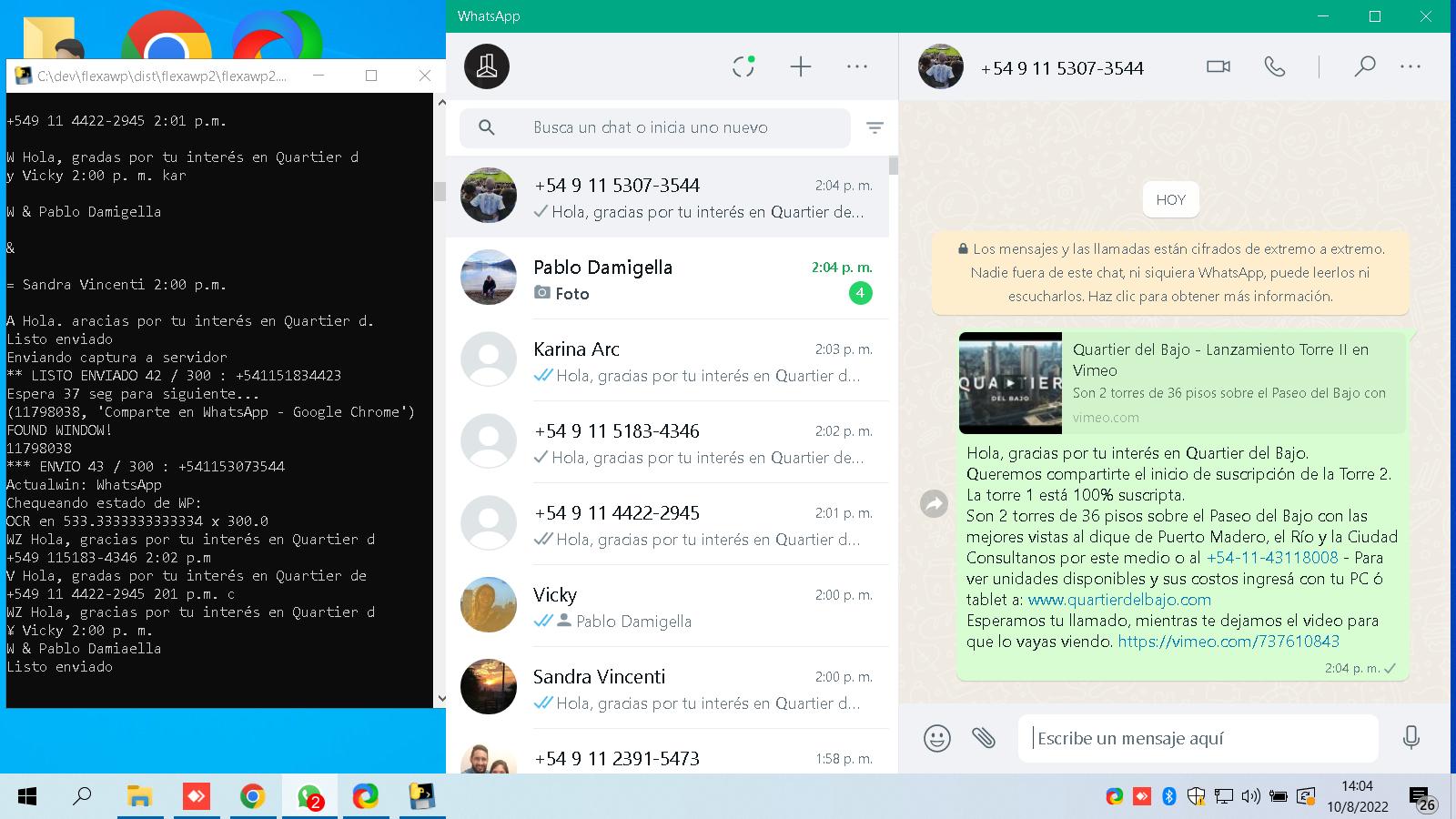Select top chat +54 9 11 5307-3544 in list

tap(667, 197)
